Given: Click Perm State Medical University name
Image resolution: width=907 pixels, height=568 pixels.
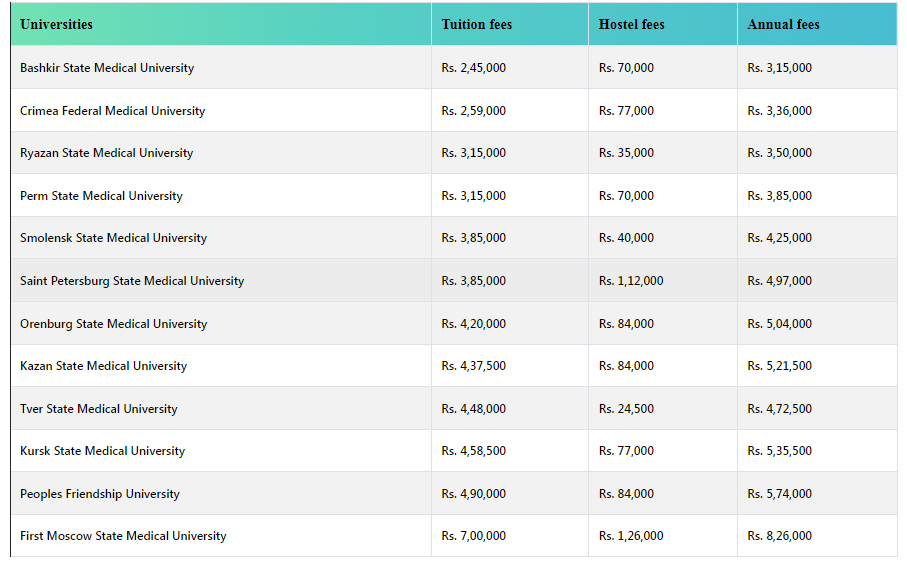Looking at the screenshot, I should [101, 196].
